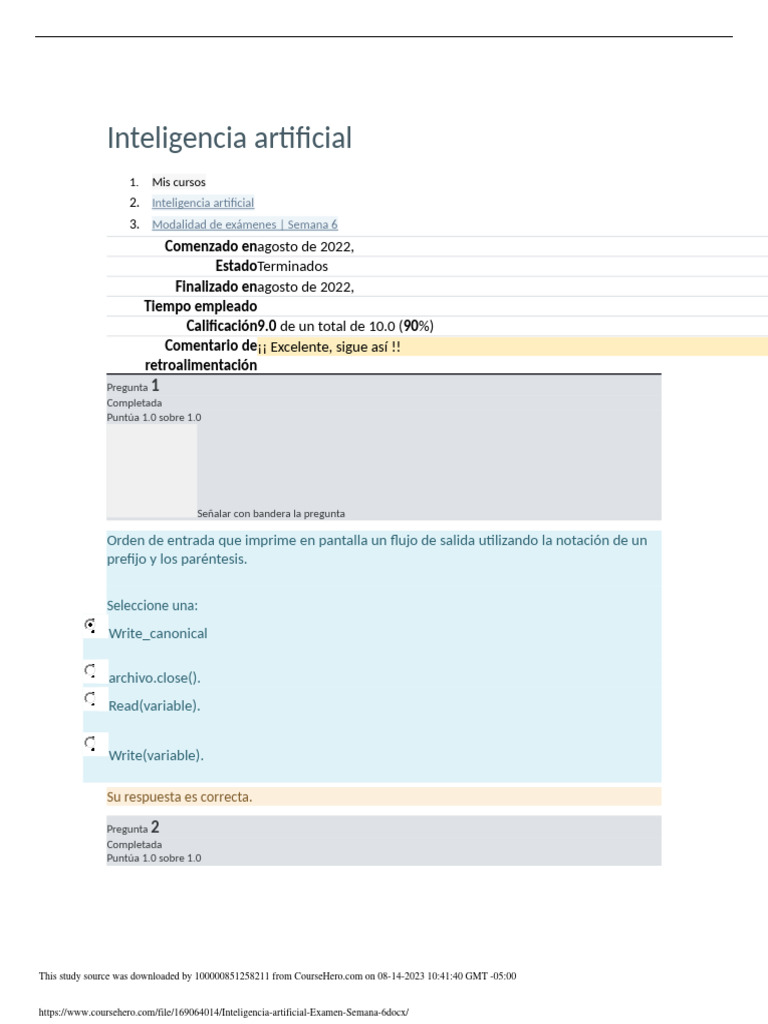This screenshot has width=768, height=1024.
Task: Click the Su respuesta es correcta message
Action: tap(179, 797)
